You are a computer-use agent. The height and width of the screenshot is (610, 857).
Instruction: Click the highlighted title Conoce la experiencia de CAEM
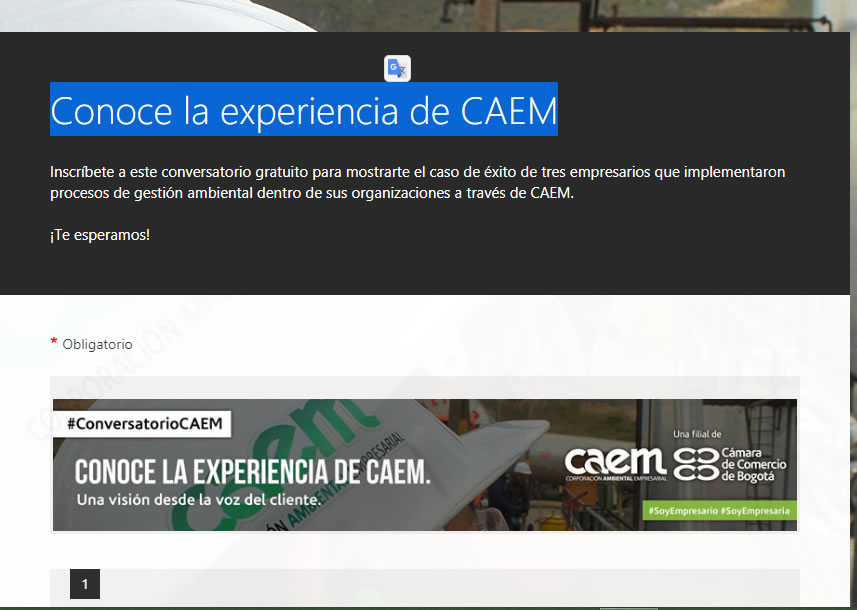click(304, 109)
